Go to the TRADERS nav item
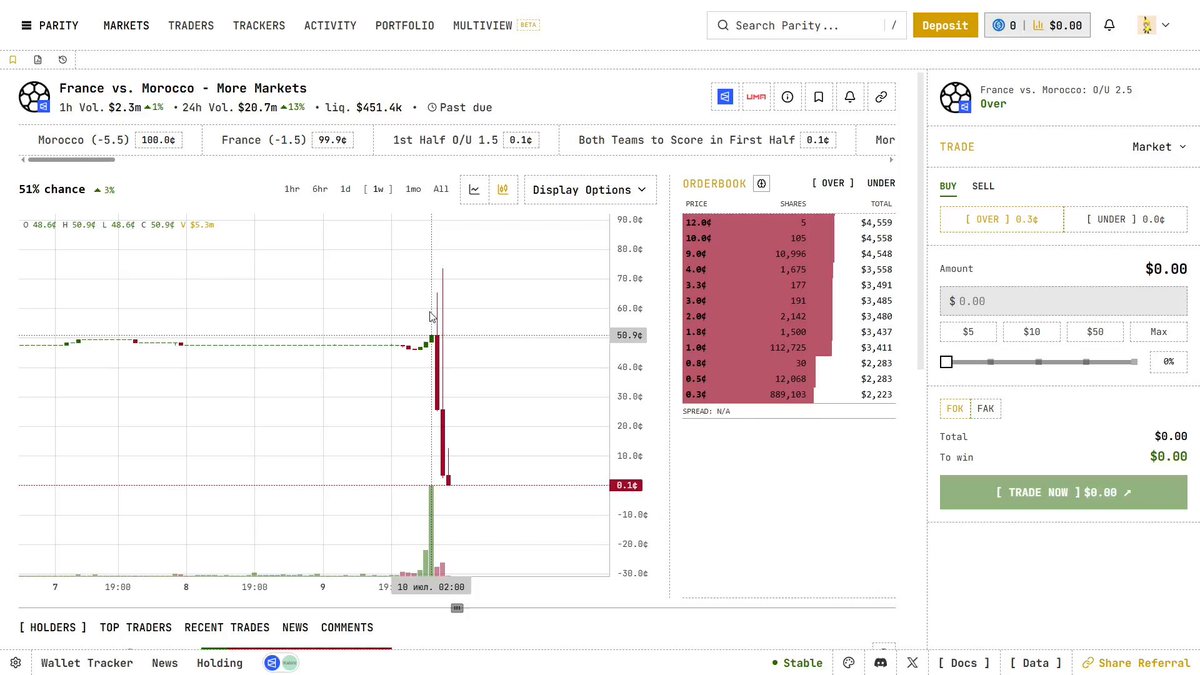 click(x=191, y=25)
